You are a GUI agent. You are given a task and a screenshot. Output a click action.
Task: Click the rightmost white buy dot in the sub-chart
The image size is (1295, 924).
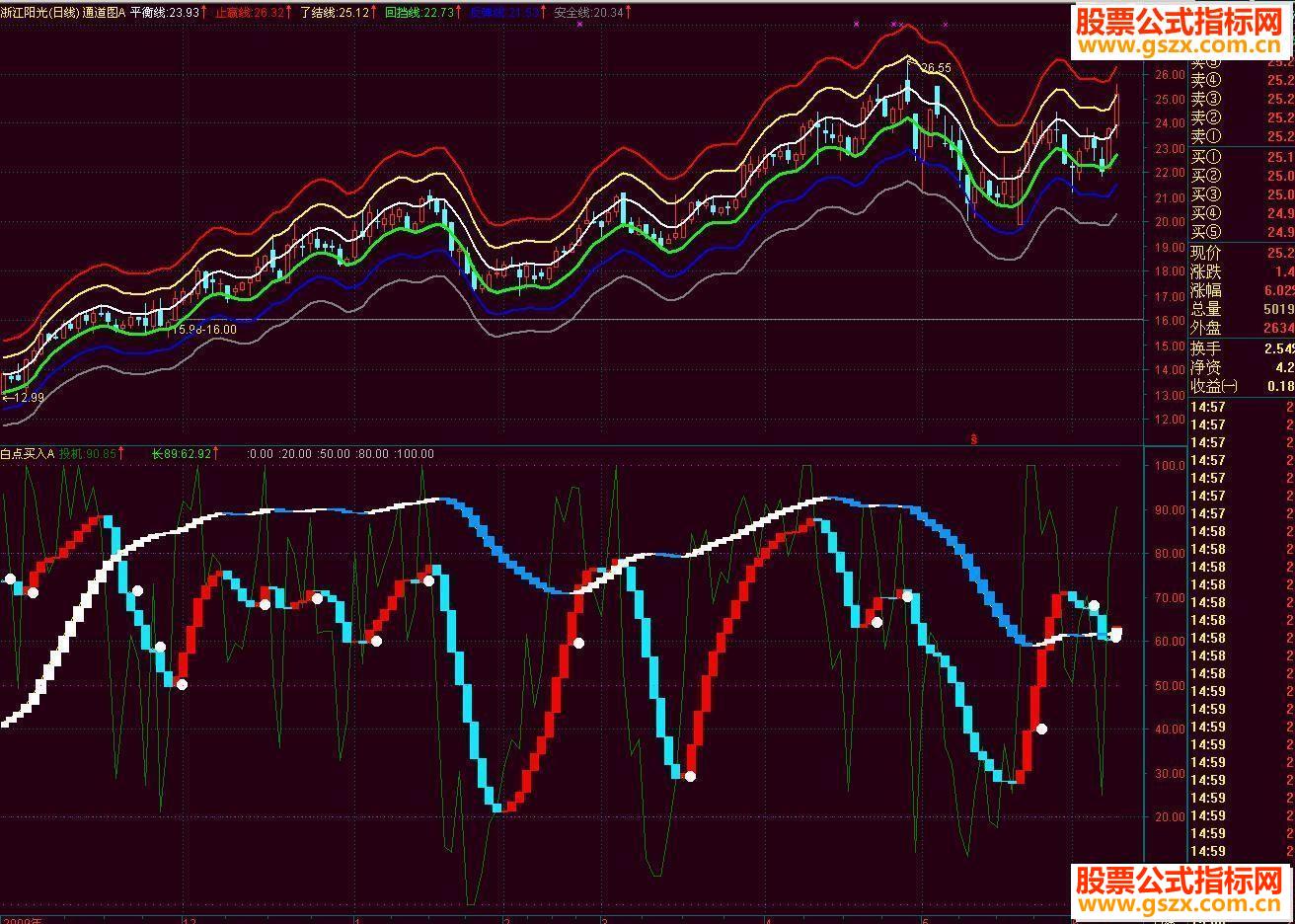[1115, 637]
